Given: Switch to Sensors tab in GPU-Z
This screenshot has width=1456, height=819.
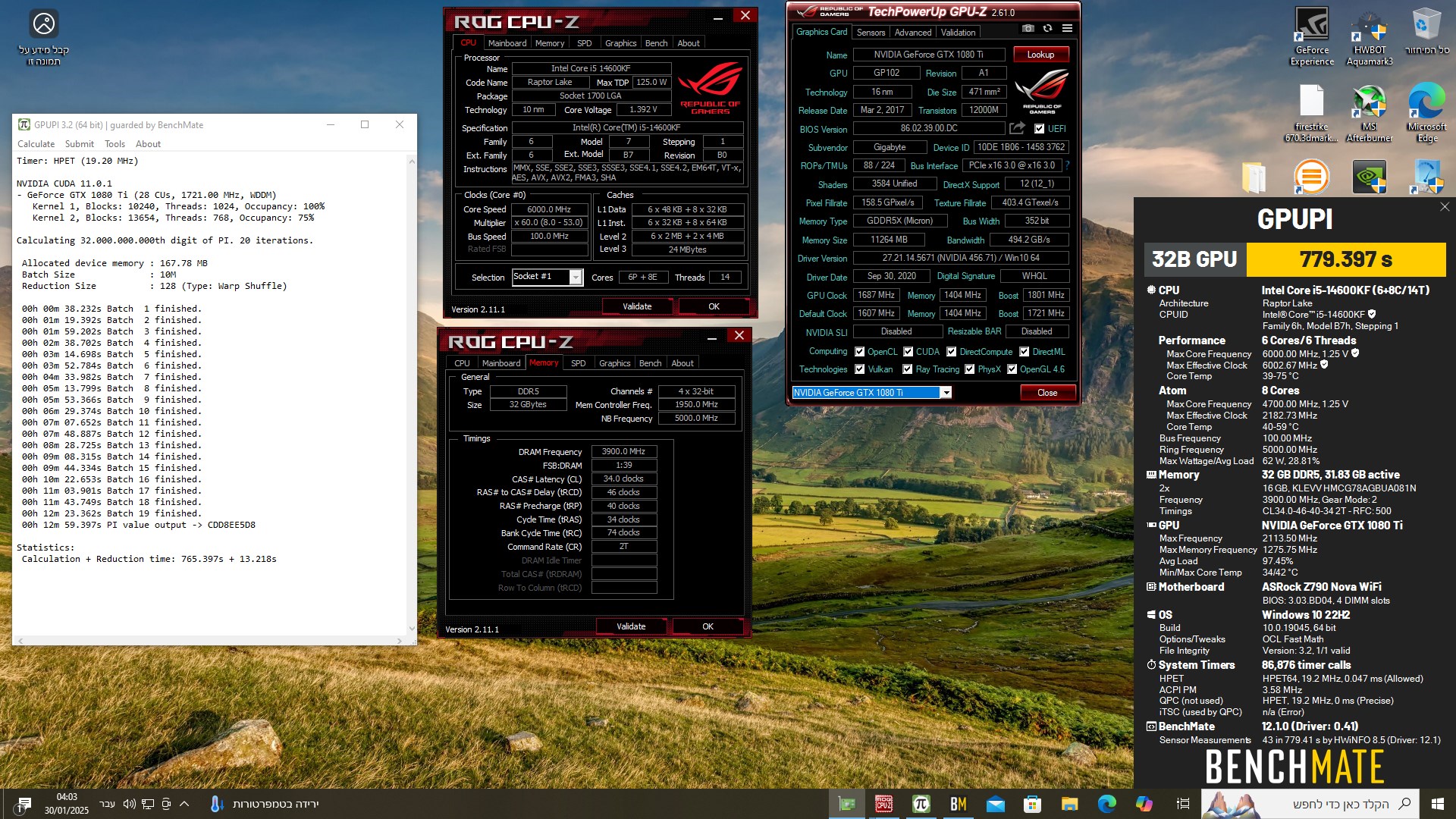Looking at the screenshot, I should (x=871, y=33).
